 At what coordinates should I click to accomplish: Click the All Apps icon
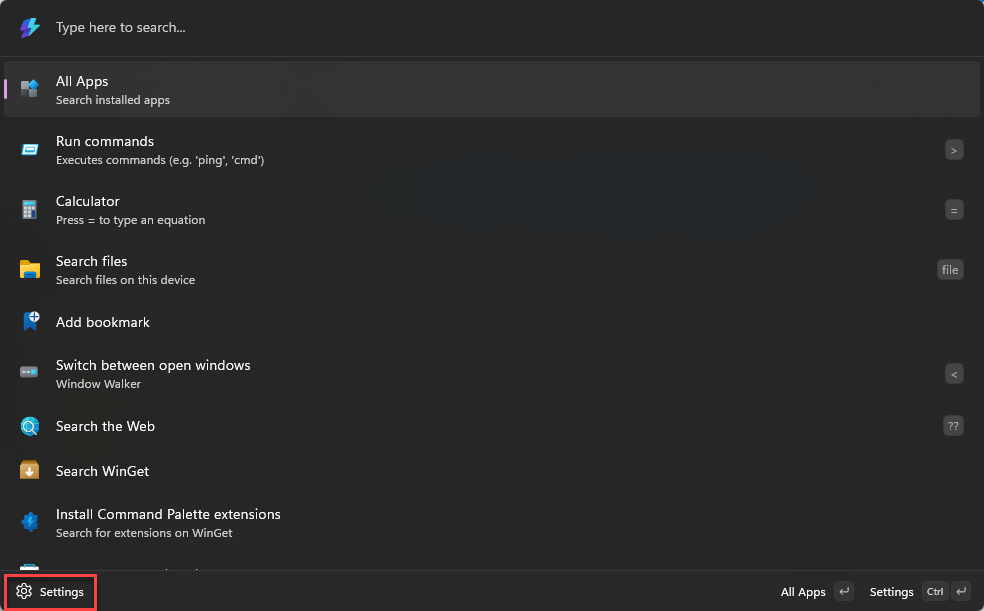tap(29, 89)
